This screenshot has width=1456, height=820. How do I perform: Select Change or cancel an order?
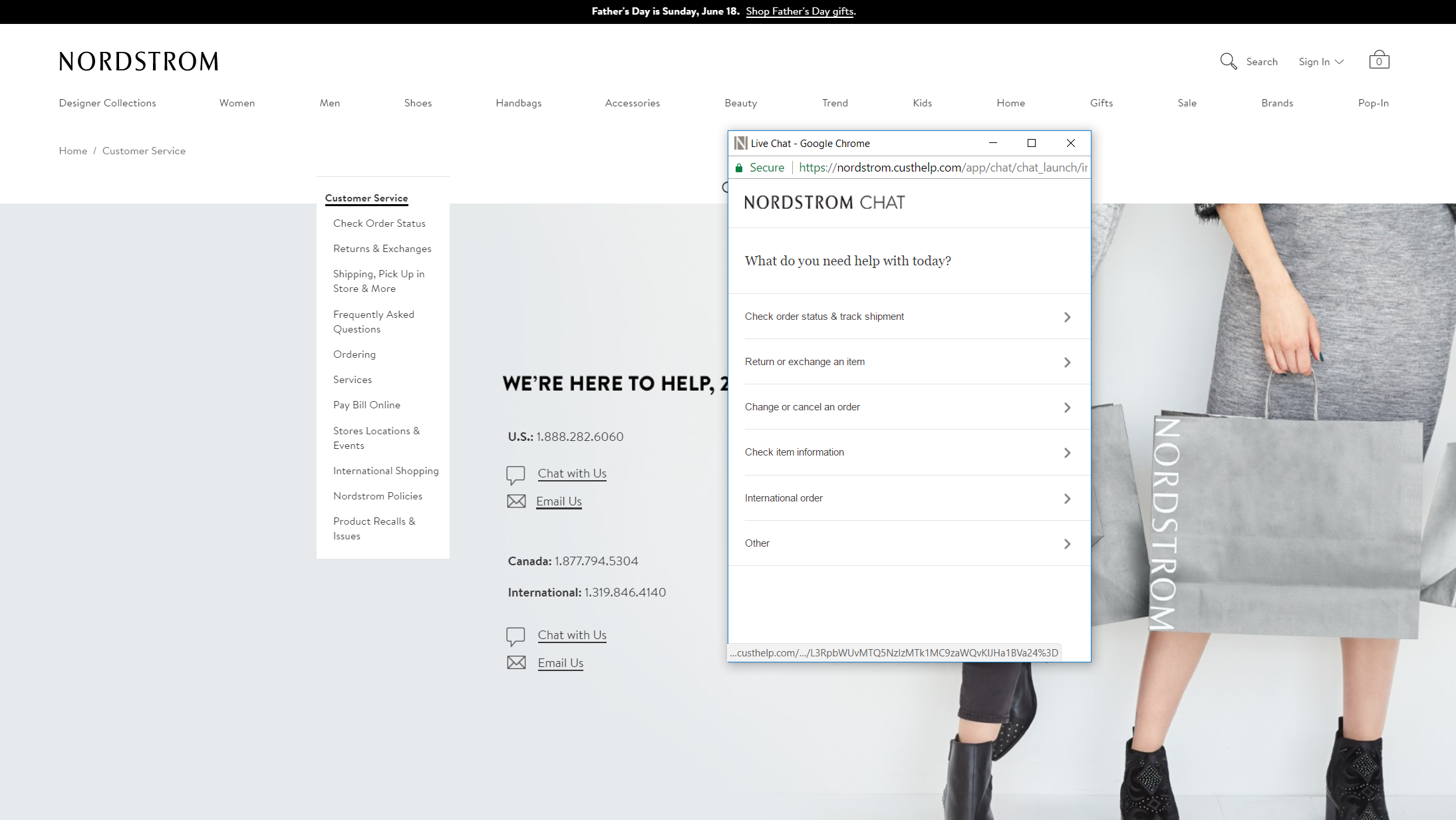tap(909, 407)
